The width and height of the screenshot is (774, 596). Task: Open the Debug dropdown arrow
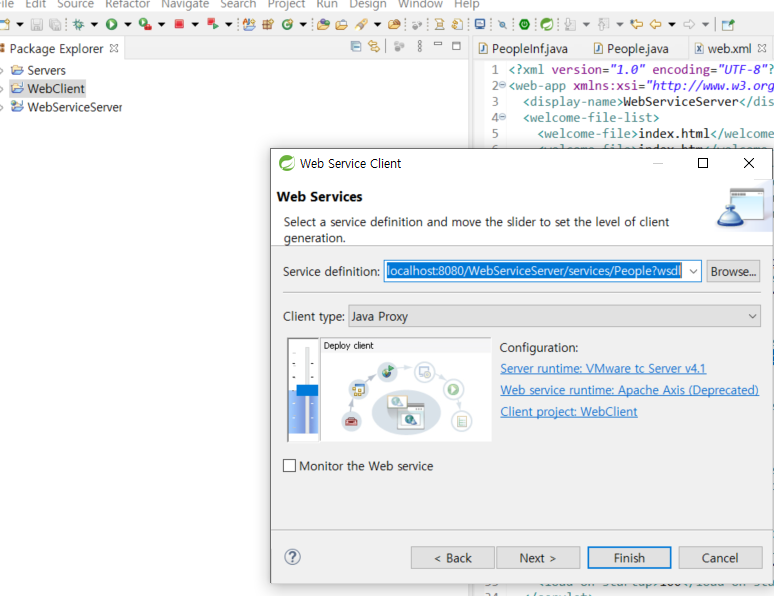[94, 24]
